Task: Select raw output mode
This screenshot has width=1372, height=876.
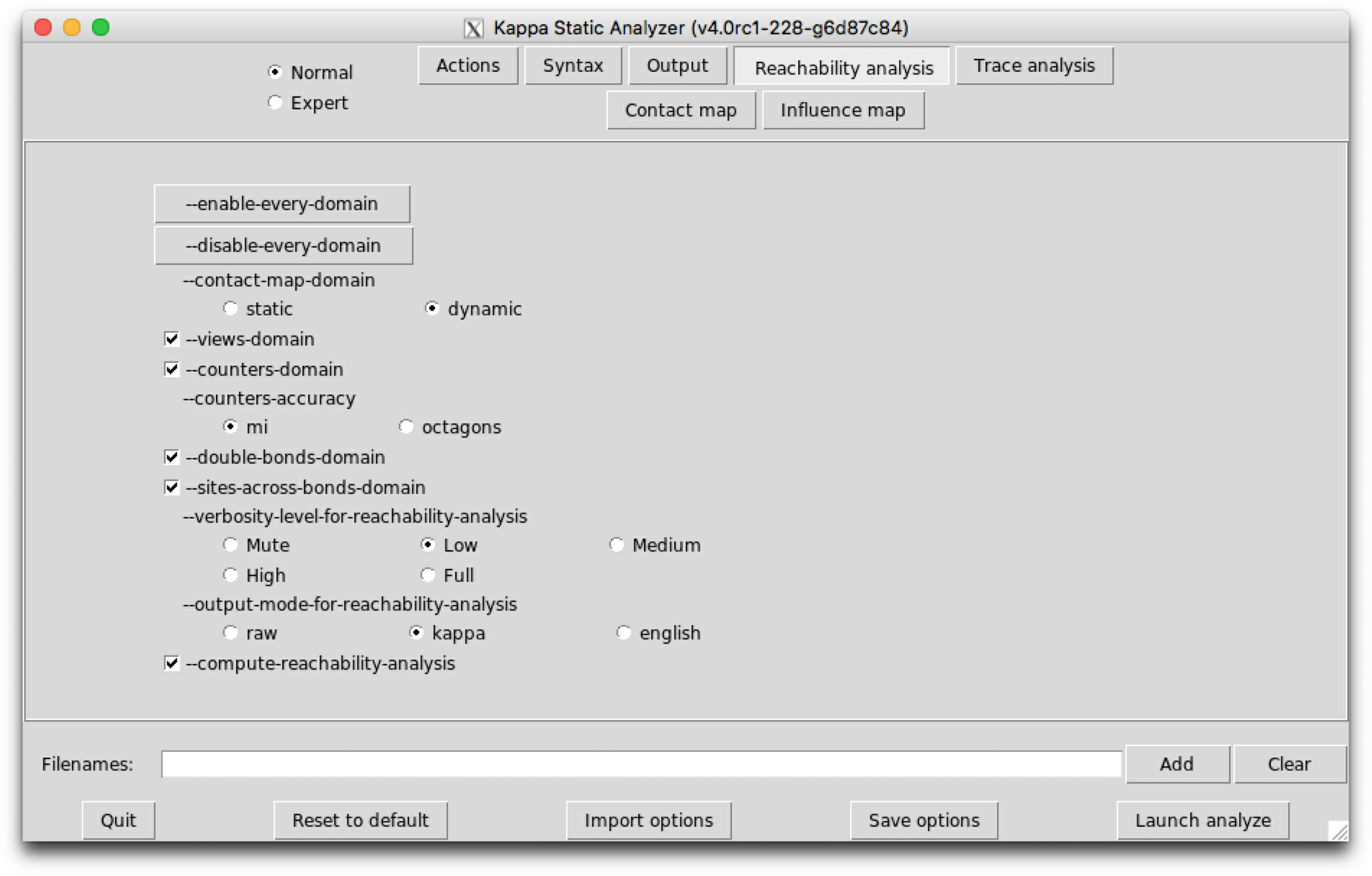Action: click(230, 633)
